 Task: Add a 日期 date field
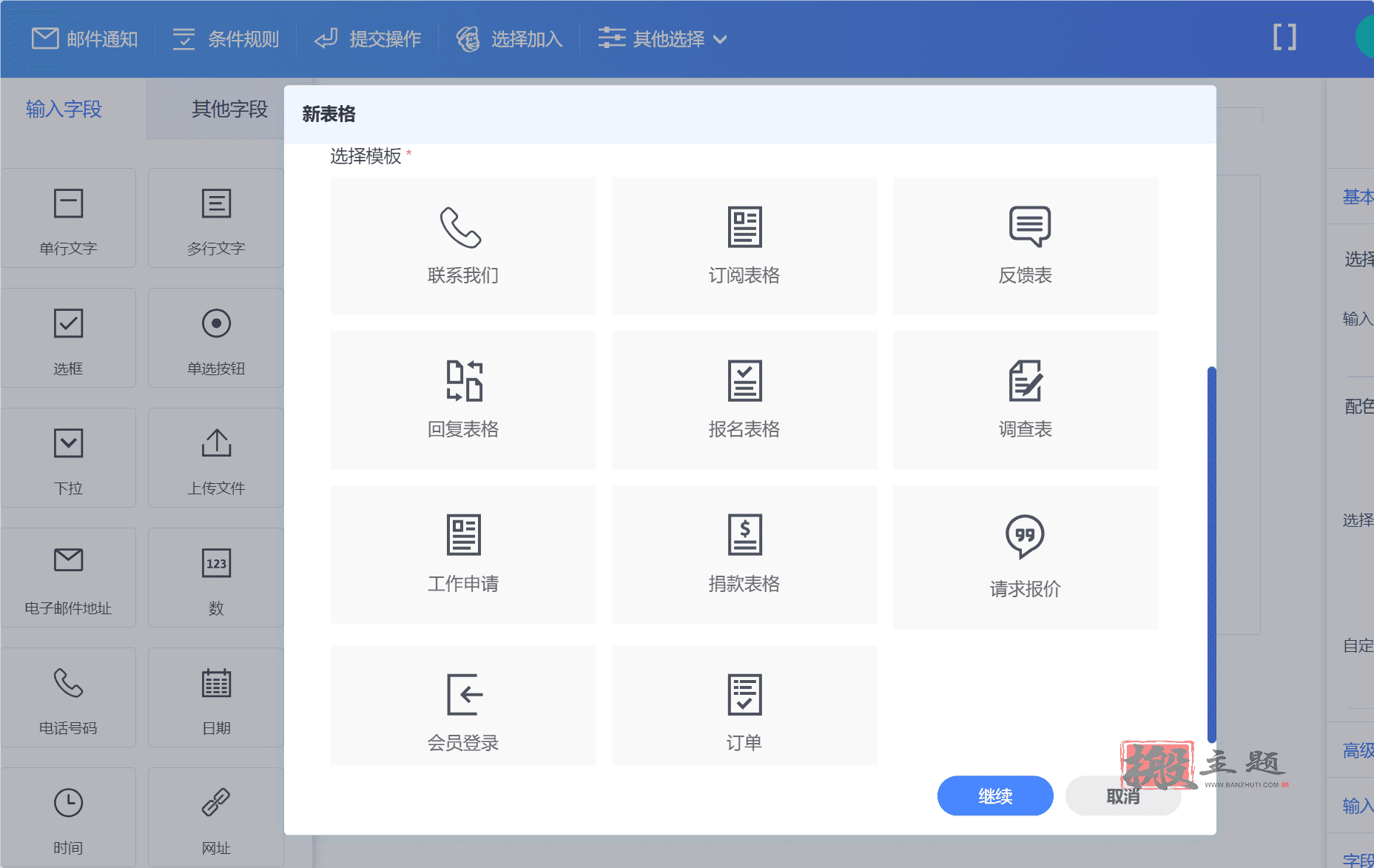pos(216,698)
